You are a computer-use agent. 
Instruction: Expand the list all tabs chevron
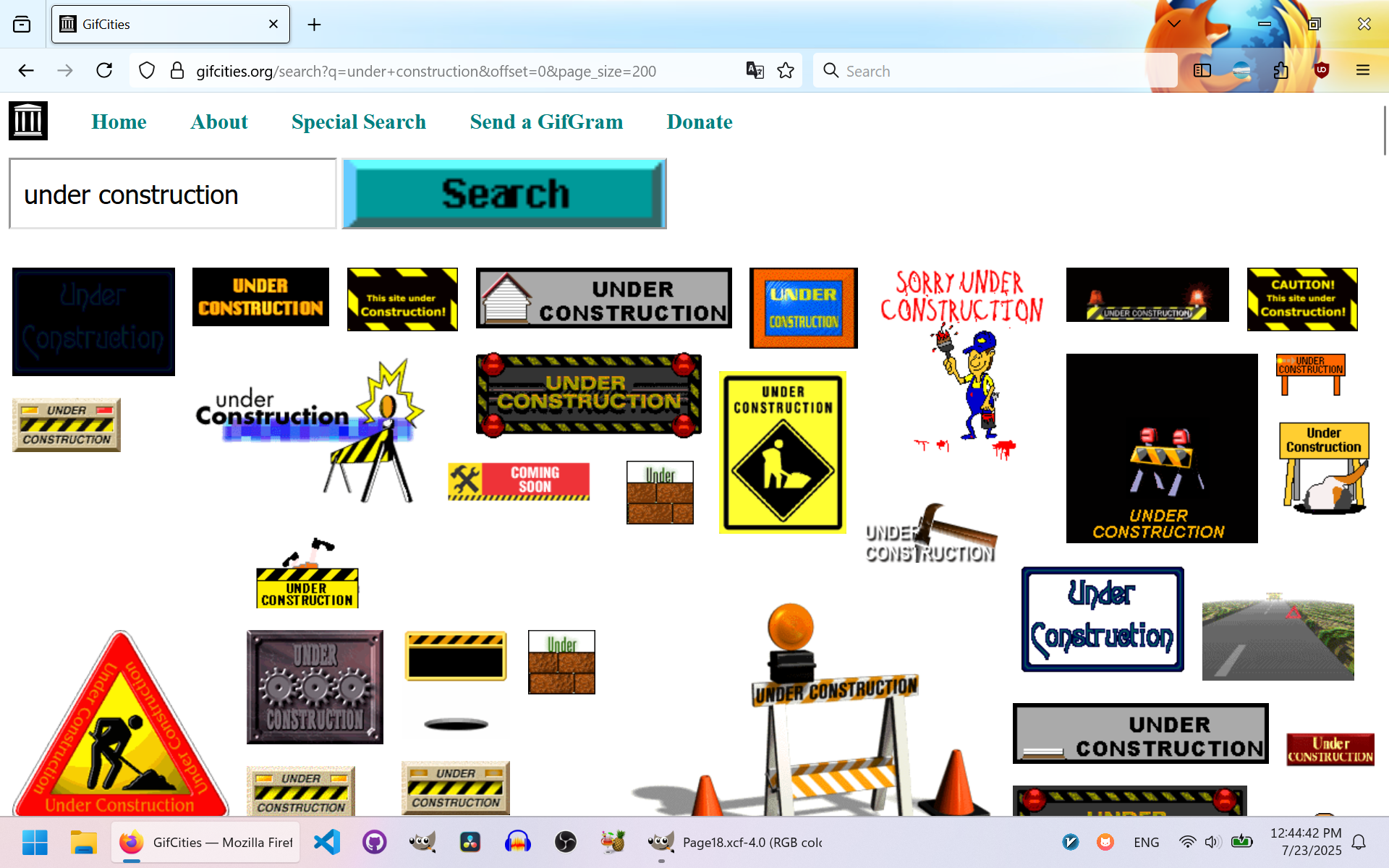point(1174,24)
